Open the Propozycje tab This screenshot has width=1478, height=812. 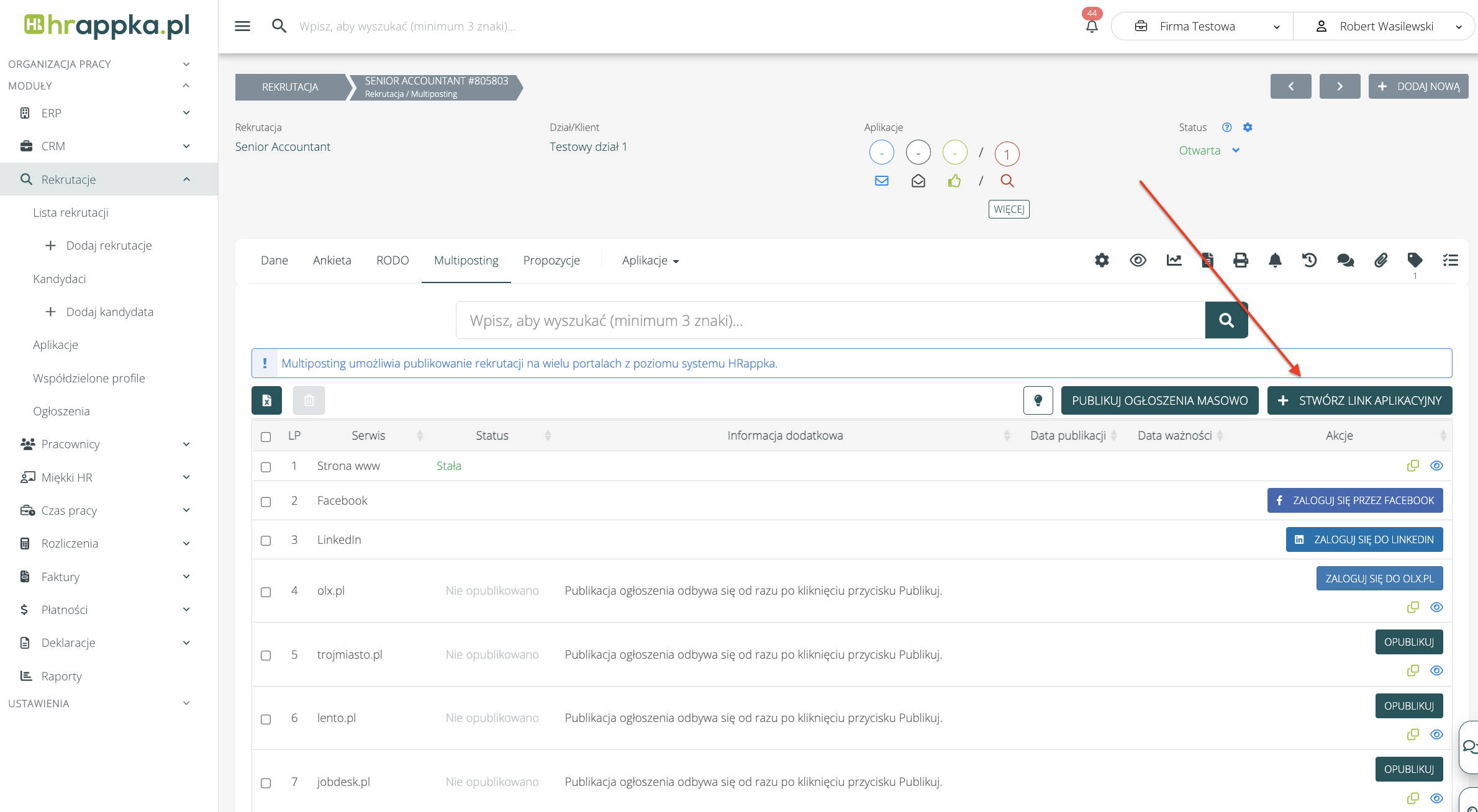(551, 261)
